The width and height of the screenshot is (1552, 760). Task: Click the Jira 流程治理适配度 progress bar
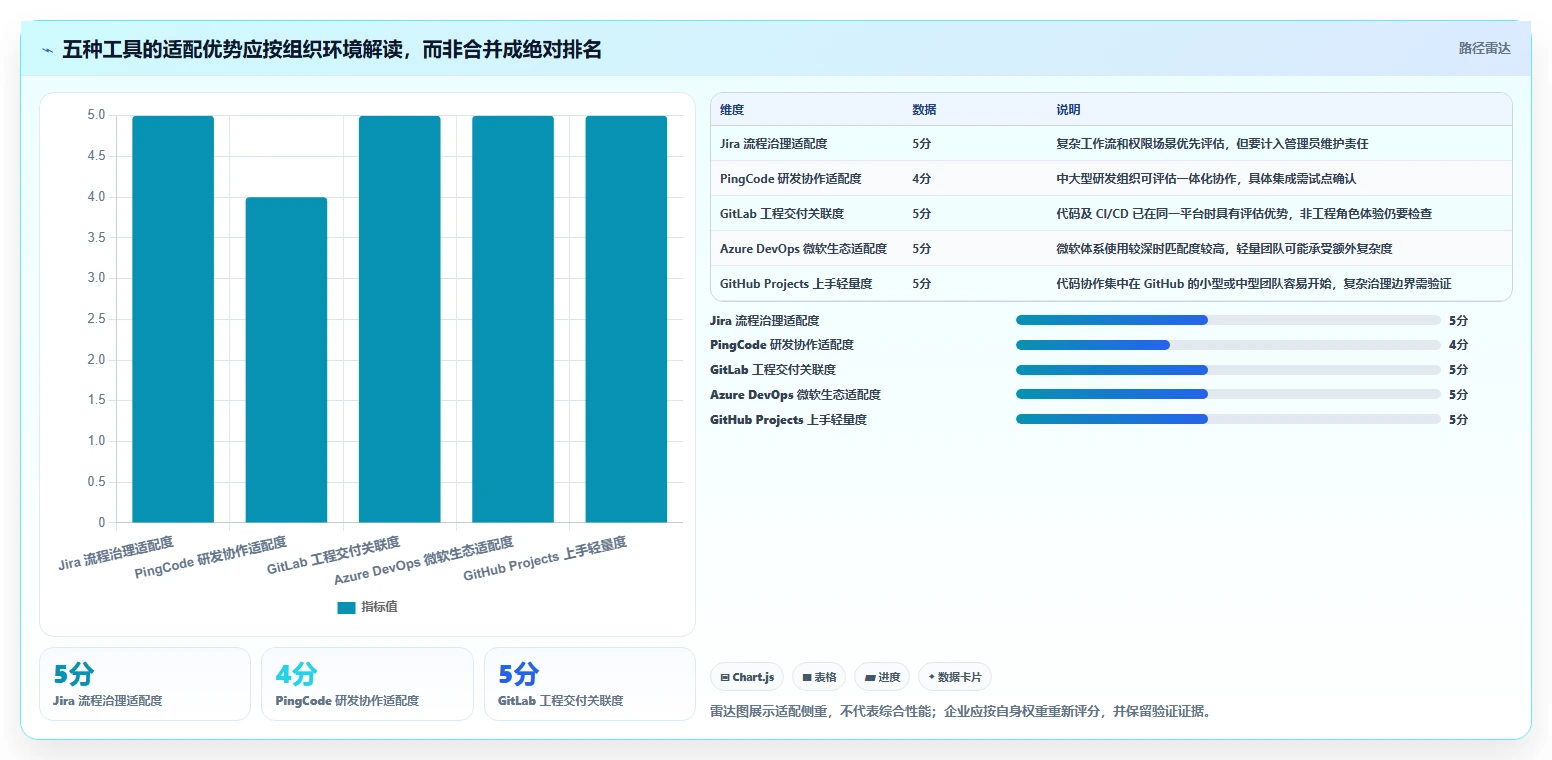coord(1228,320)
